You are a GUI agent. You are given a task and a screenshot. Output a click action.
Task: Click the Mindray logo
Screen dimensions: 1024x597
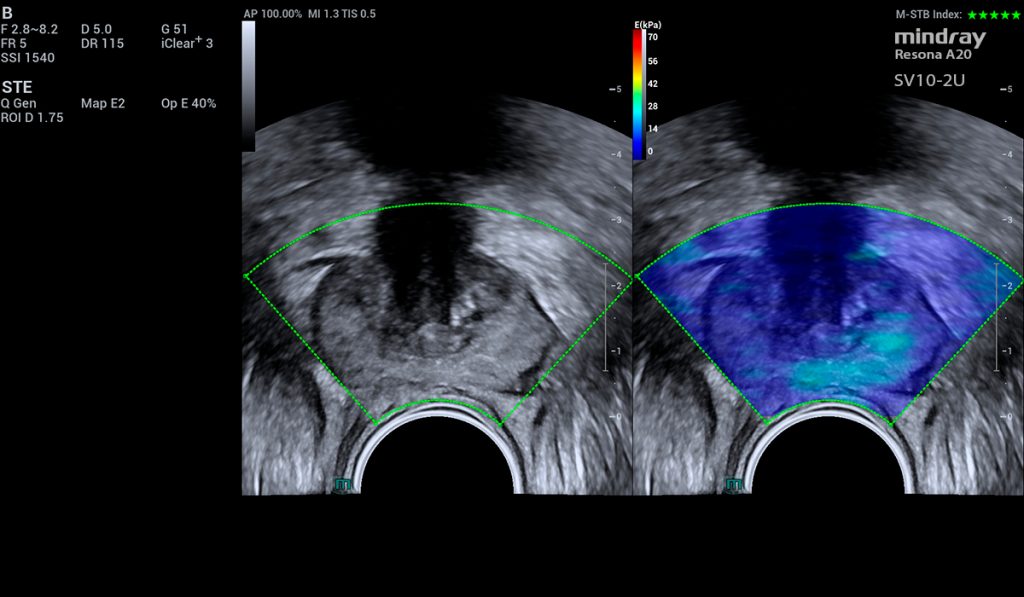pos(939,39)
